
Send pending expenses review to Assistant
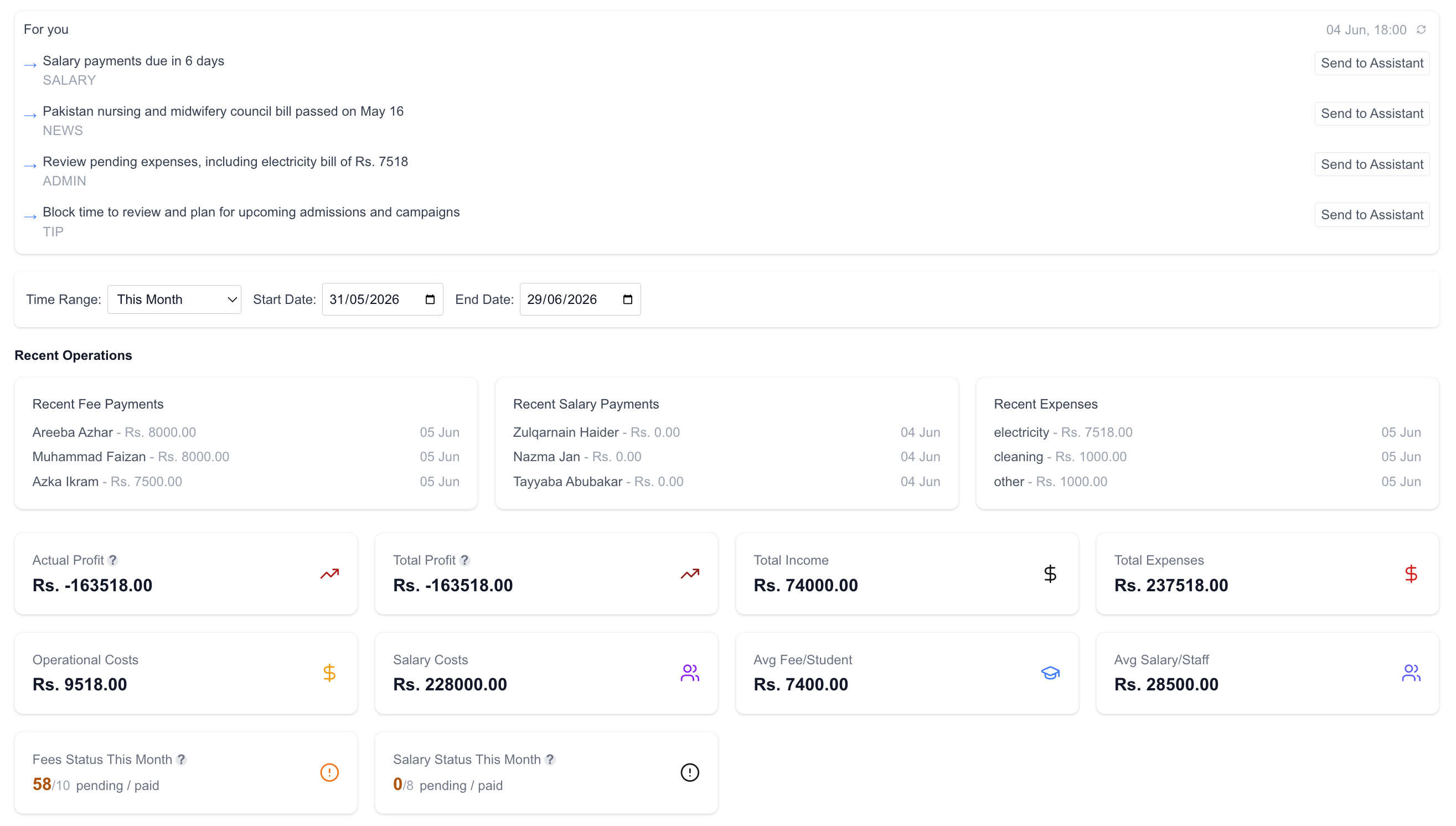tap(1371, 164)
